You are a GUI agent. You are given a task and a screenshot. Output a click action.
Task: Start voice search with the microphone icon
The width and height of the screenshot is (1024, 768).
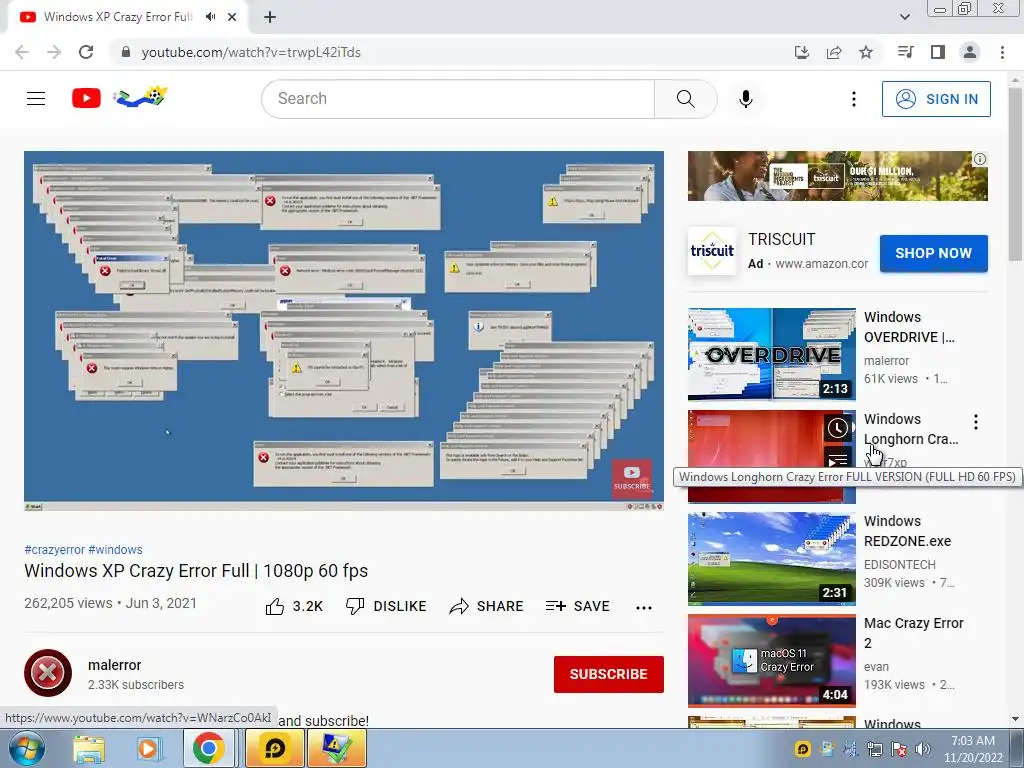point(745,99)
